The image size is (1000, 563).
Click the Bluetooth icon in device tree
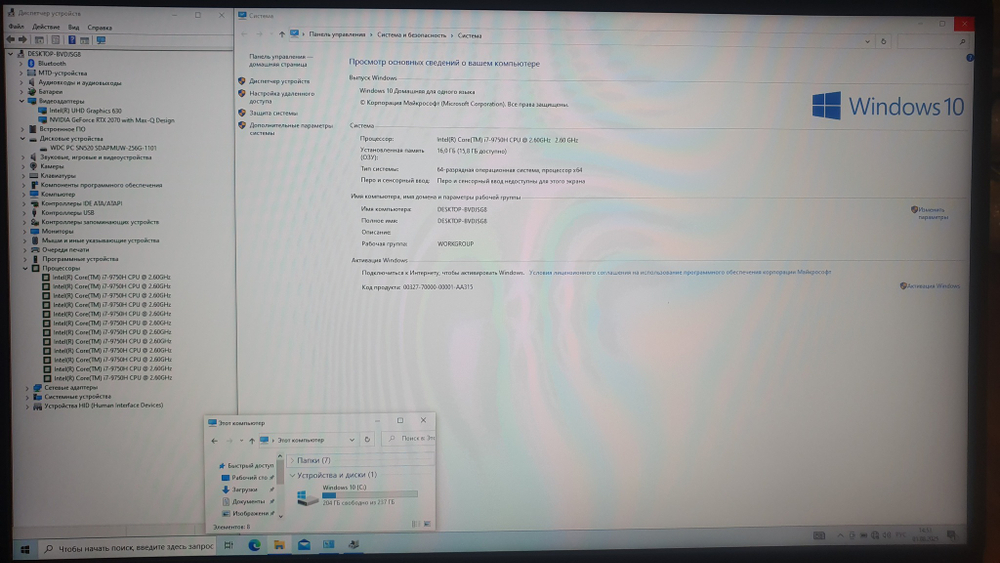pyautogui.click(x=31, y=64)
